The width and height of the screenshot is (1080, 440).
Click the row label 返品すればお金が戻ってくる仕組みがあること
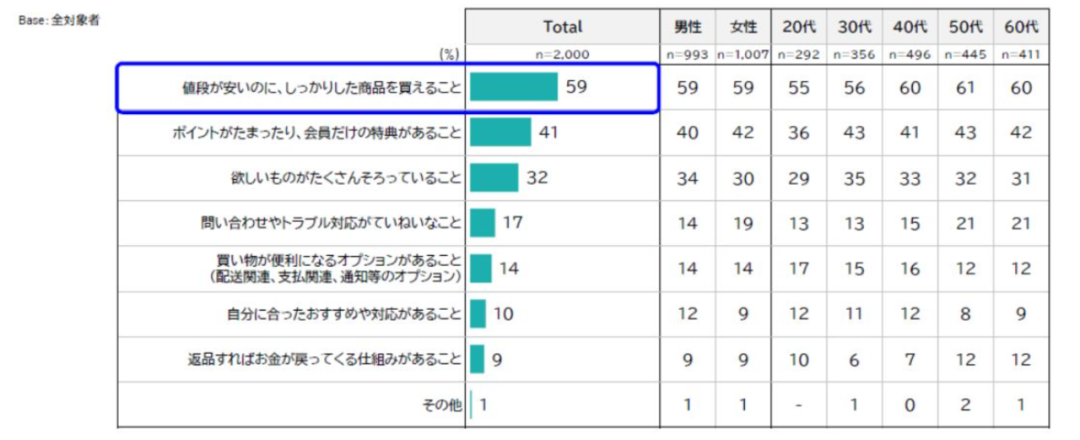[324, 359]
